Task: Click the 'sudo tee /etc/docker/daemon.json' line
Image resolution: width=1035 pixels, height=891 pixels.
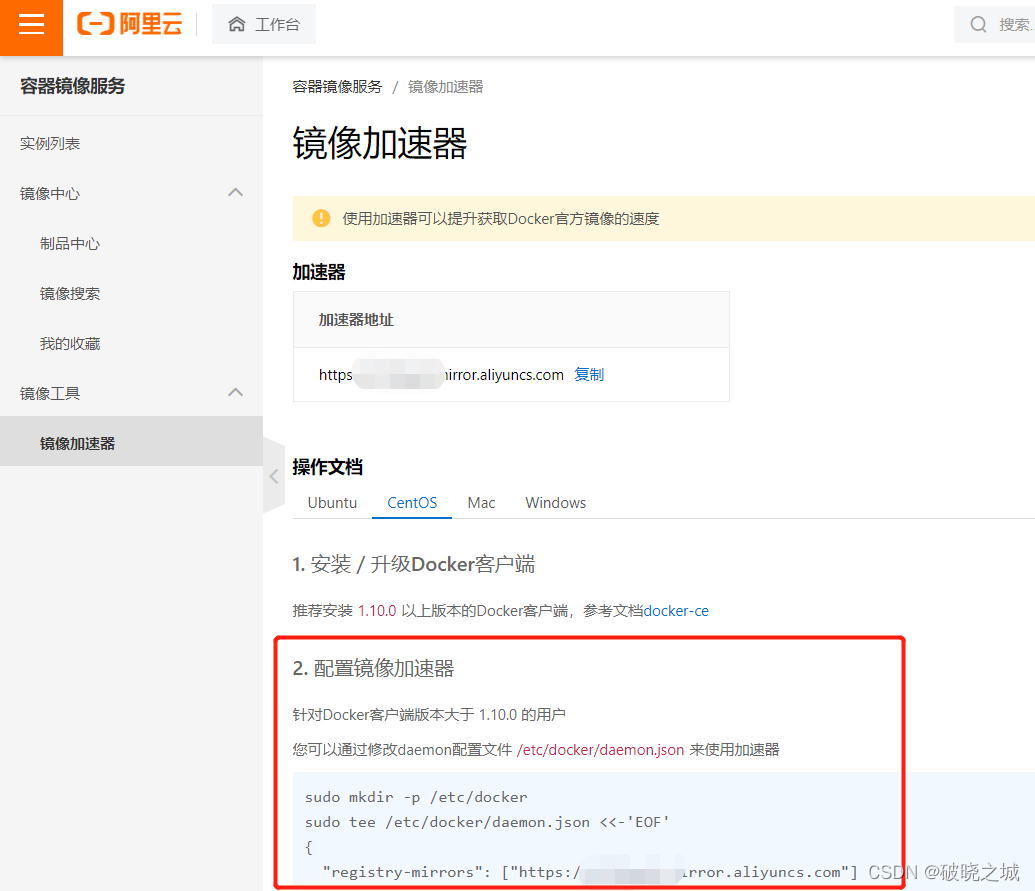Action: click(x=487, y=822)
